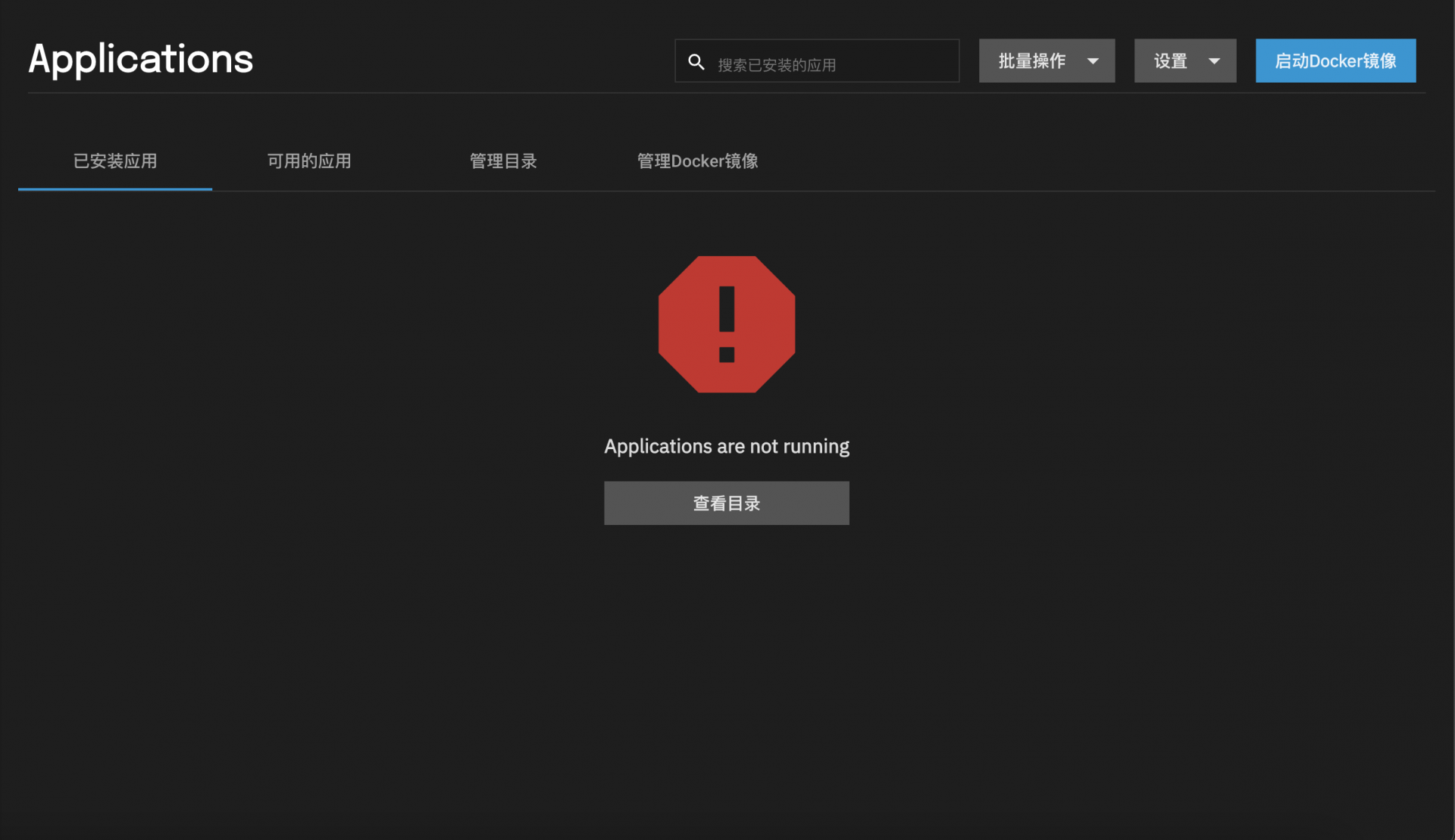1455x840 pixels.
Task: Click the 查看目录 button
Action: click(x=726, y=503)
